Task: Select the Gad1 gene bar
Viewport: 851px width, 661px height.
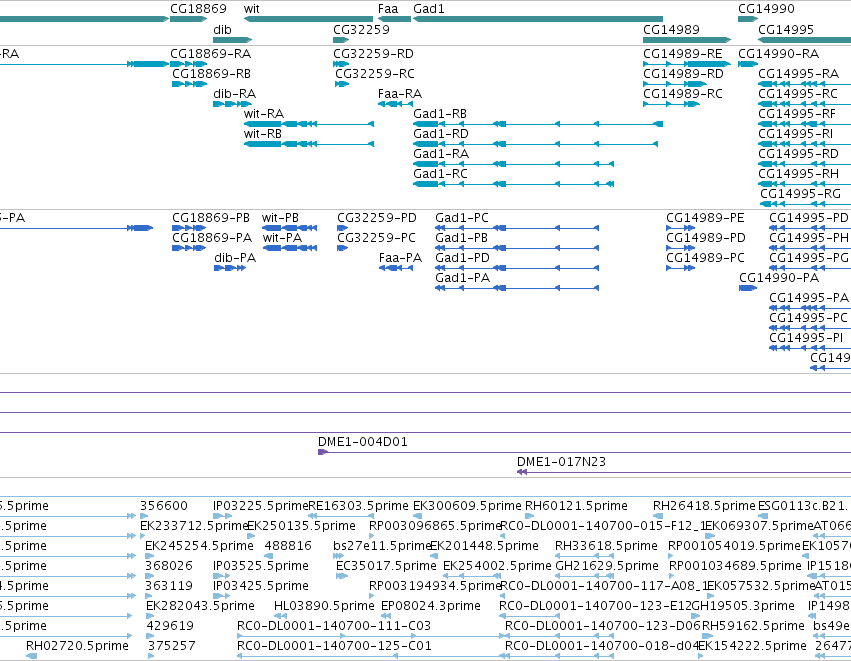Action: pos(538,19)
